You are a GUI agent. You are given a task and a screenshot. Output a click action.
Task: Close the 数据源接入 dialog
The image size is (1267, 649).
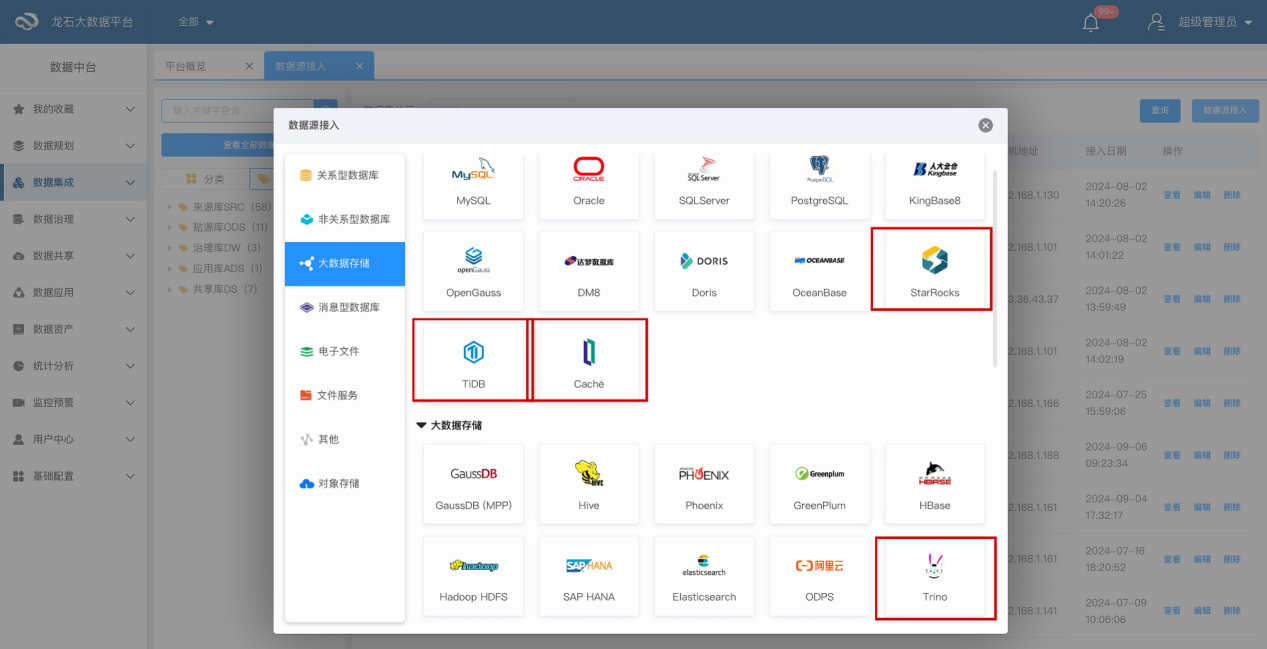[985, 125]
